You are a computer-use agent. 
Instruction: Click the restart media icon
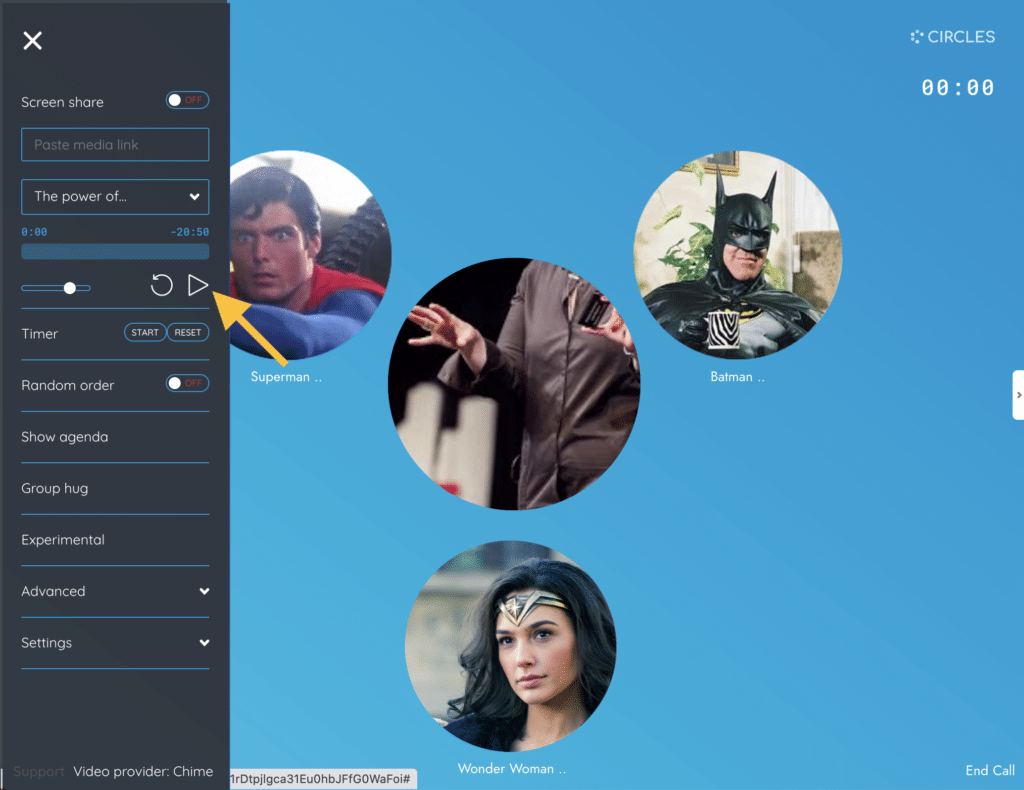click(161, 285)
